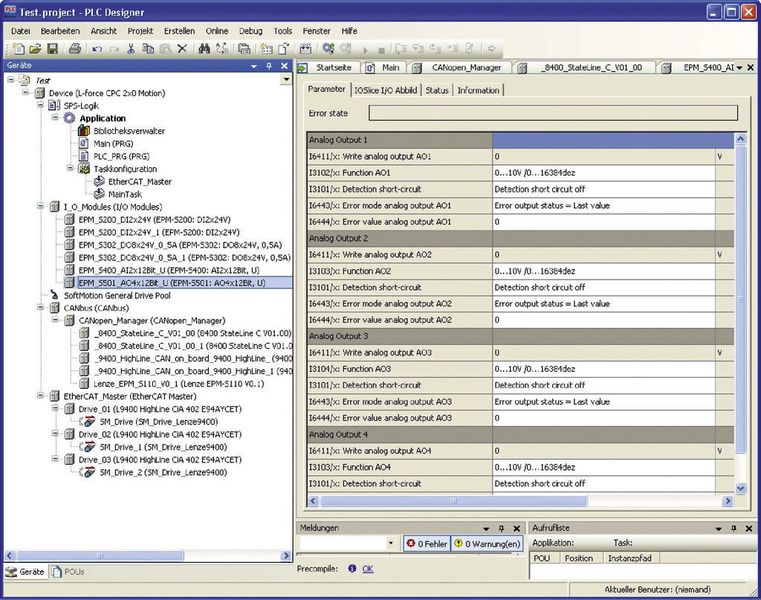
Task: Click the 0 Warnung(en) filter button
Action: 487,544
